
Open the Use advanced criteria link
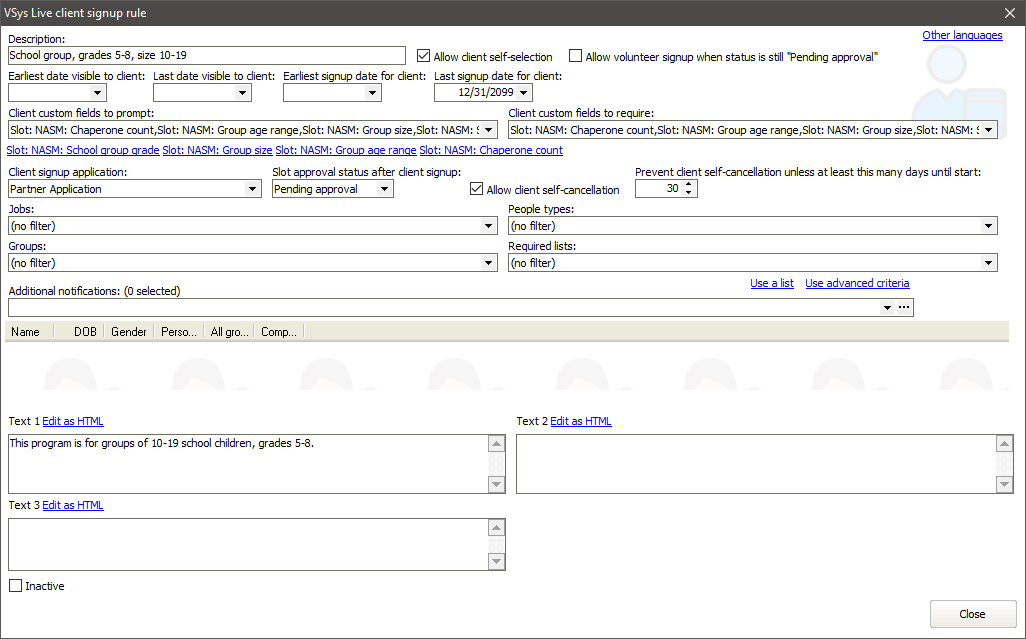click(857, 283)
